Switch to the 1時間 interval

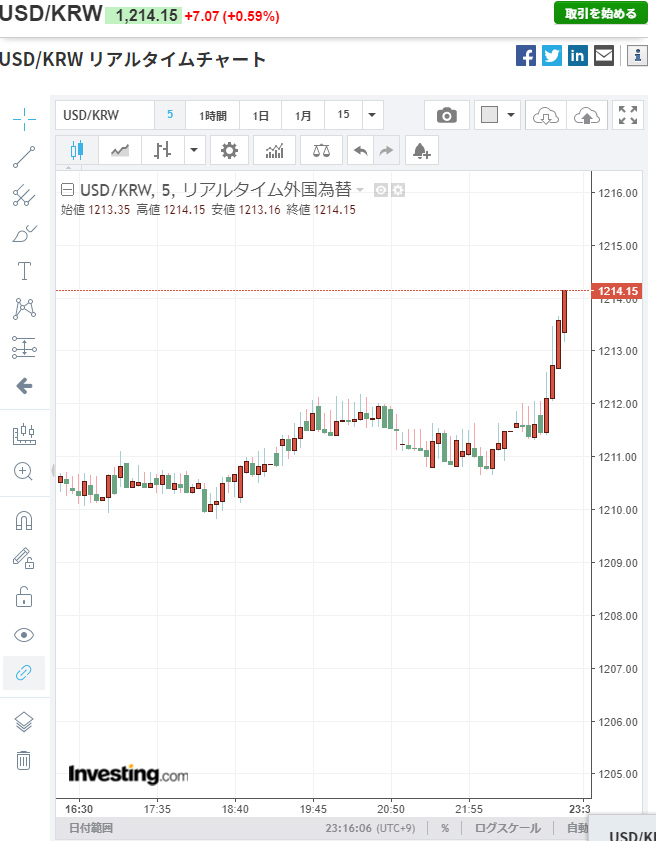coord(212,115)
